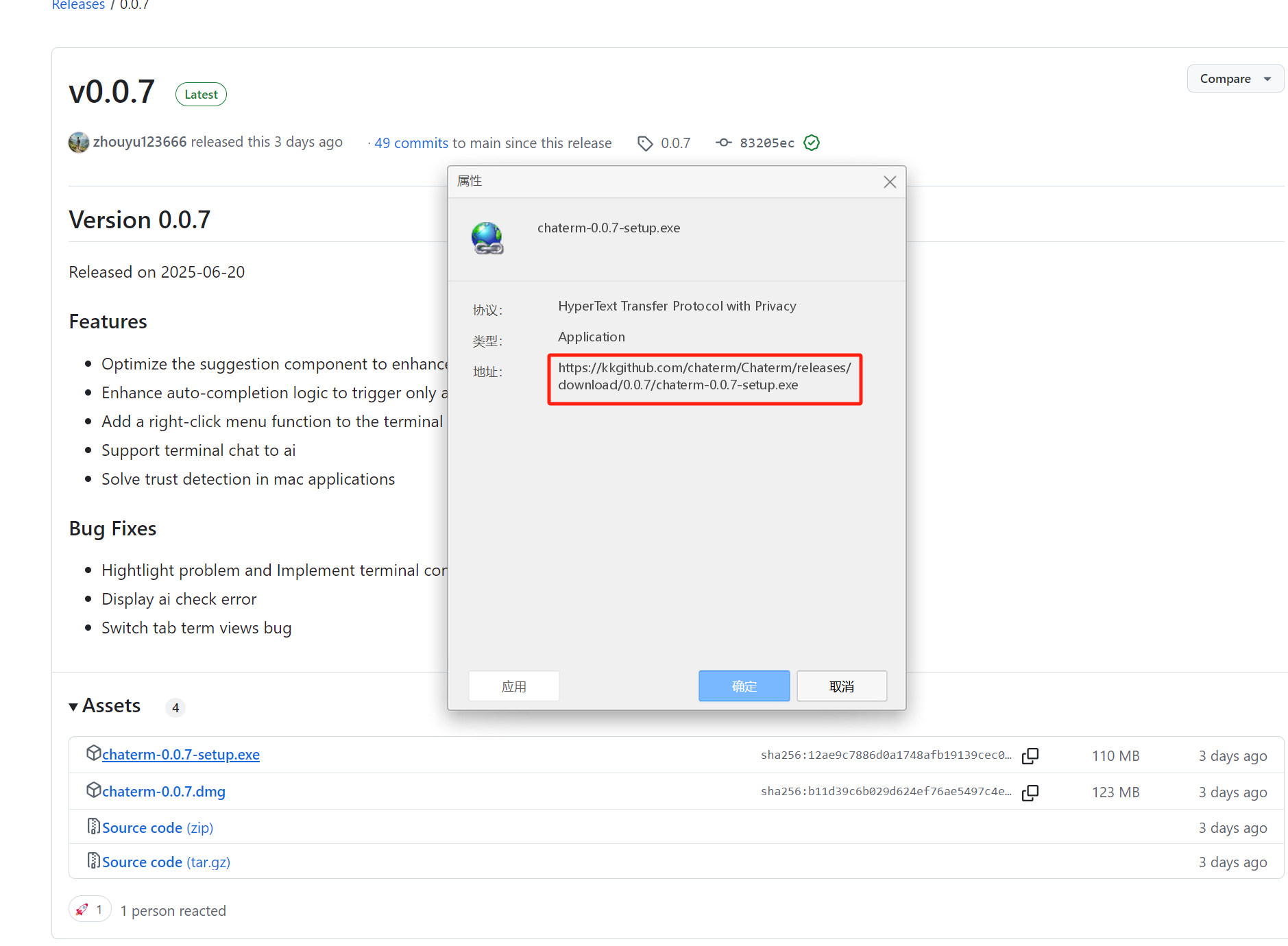Click package icon beside setup.exe

point(94,753)
